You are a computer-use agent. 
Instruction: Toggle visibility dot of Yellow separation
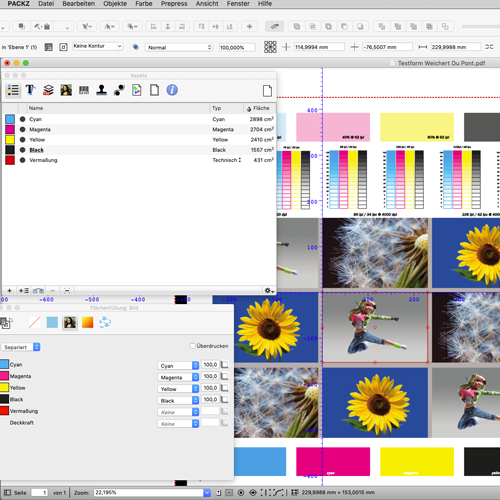click(22, 140)
